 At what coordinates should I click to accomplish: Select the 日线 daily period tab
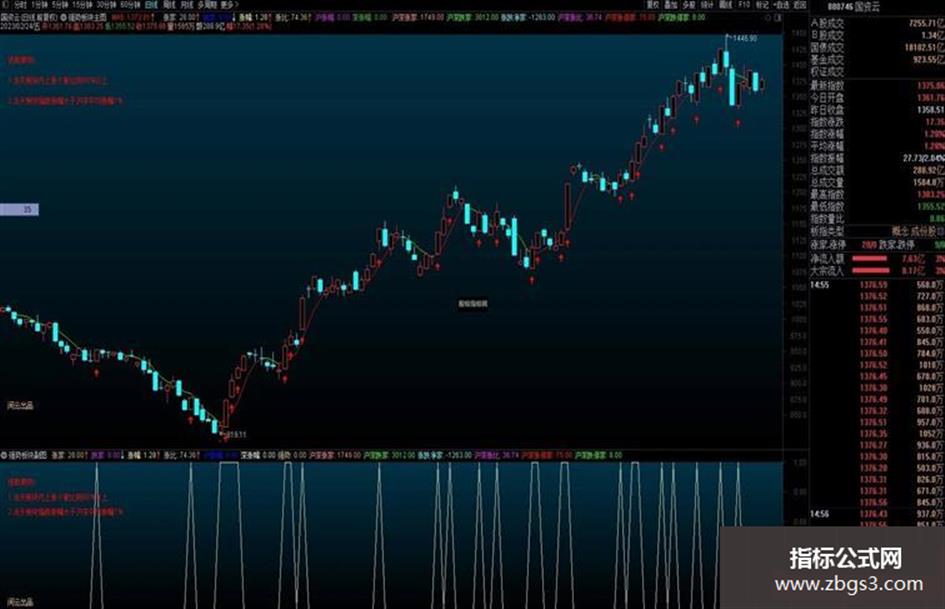click(151, 5)
